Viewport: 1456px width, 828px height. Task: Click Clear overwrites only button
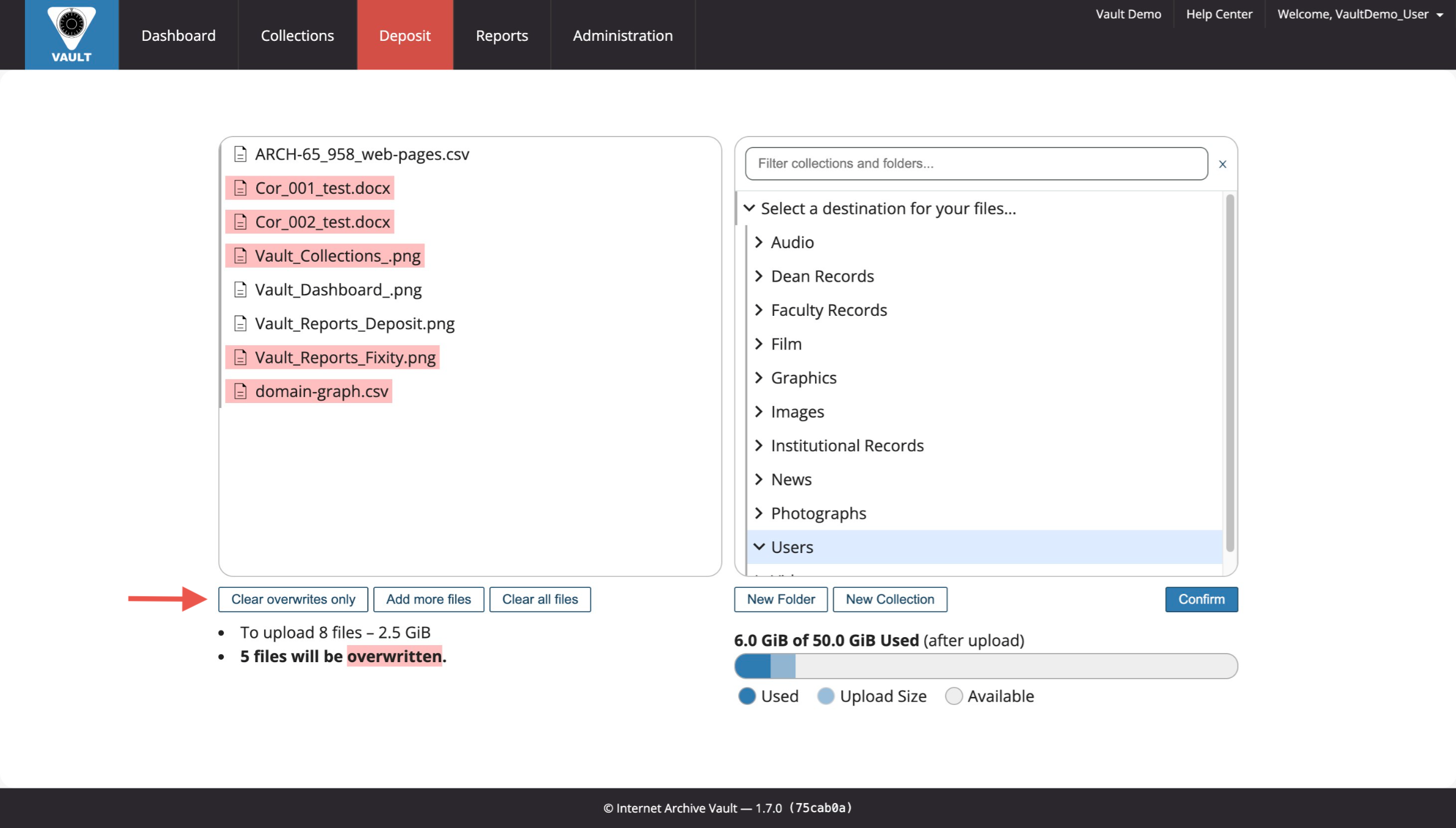tap(293, 599)
